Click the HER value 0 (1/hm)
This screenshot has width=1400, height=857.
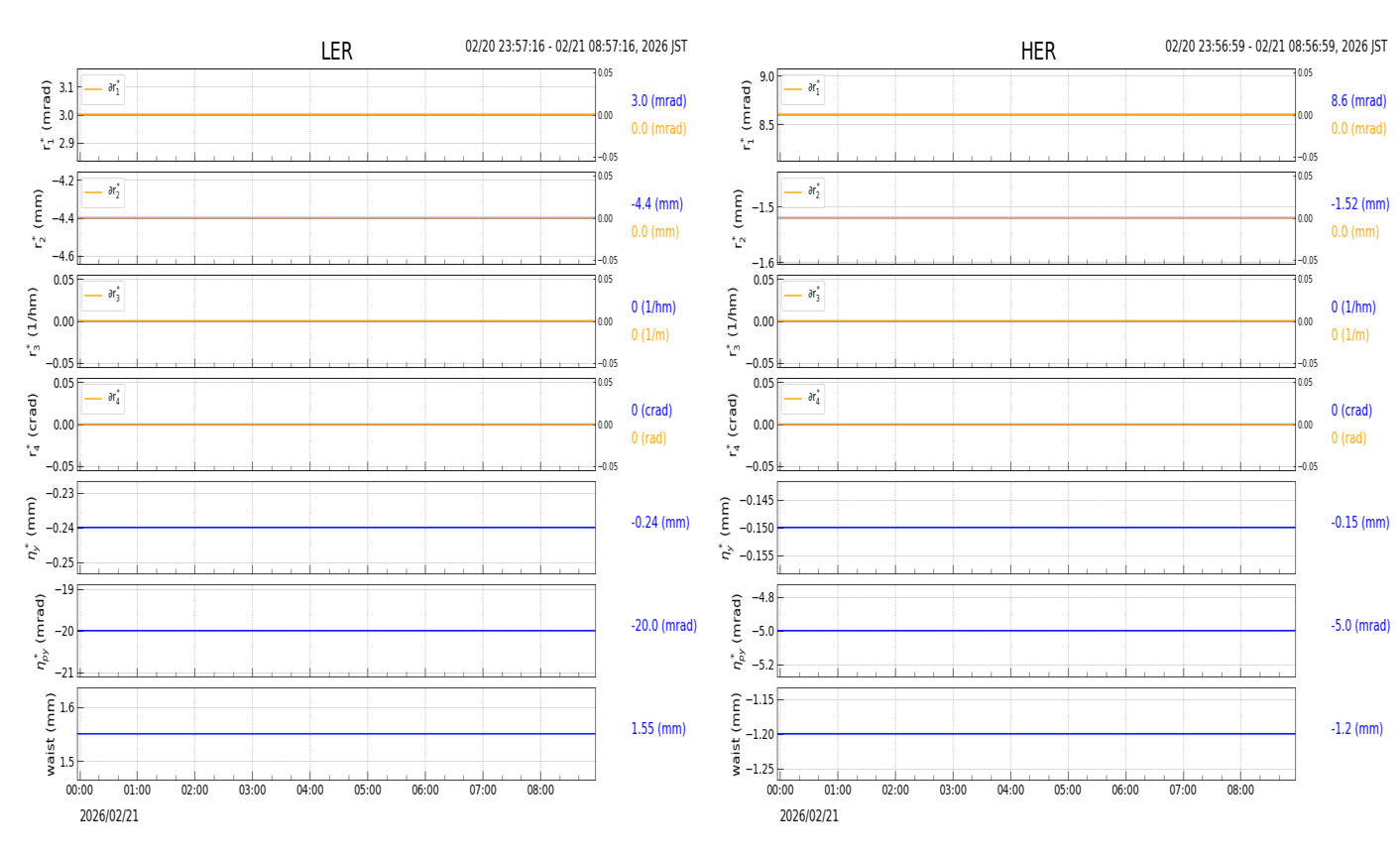(x=1353, y=307)
